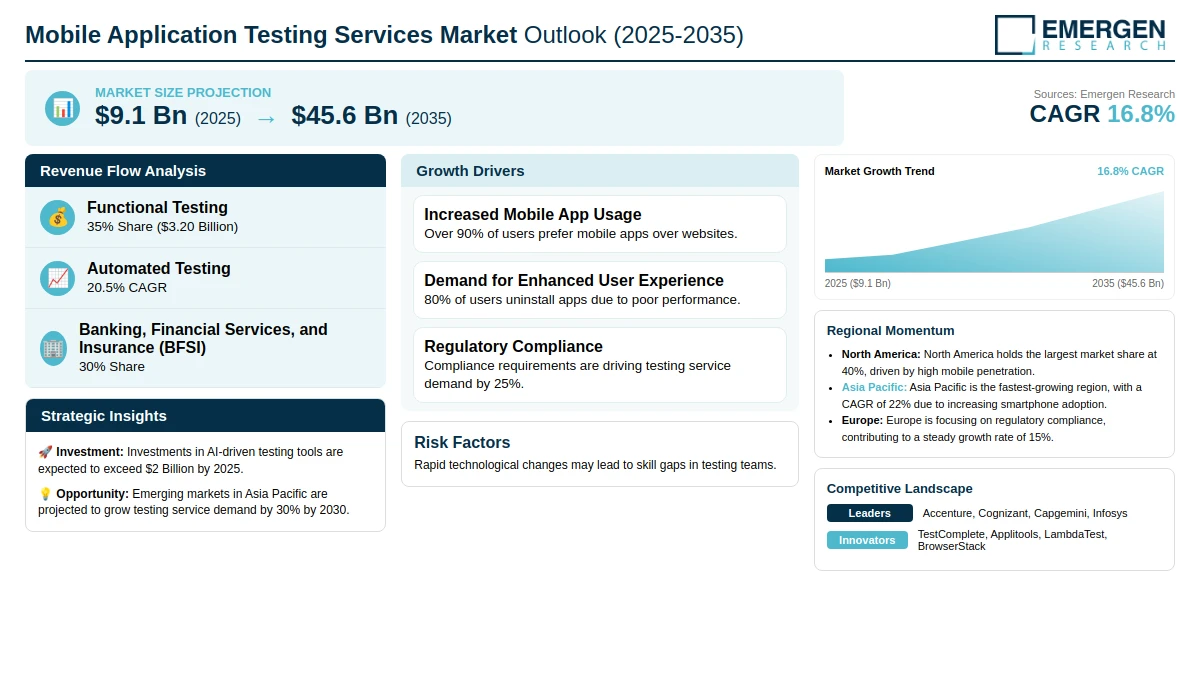Click the Market Growth Trend area chart
1200x700 pixels.
(994, 232)
